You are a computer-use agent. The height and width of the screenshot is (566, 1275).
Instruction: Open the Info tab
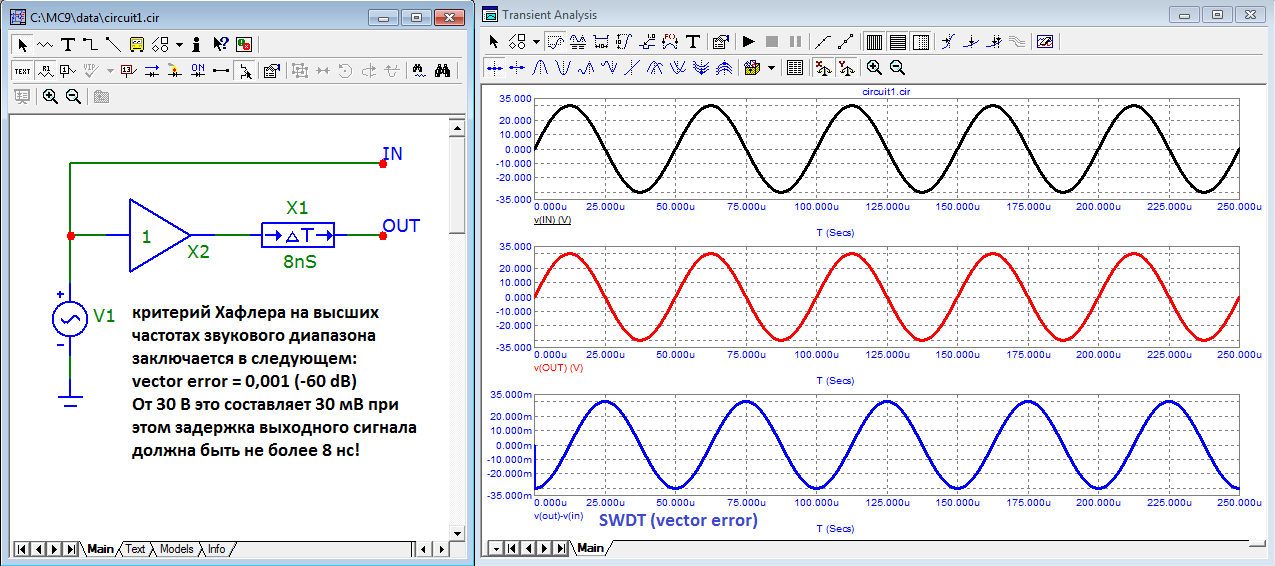click(x=216, y=549)
